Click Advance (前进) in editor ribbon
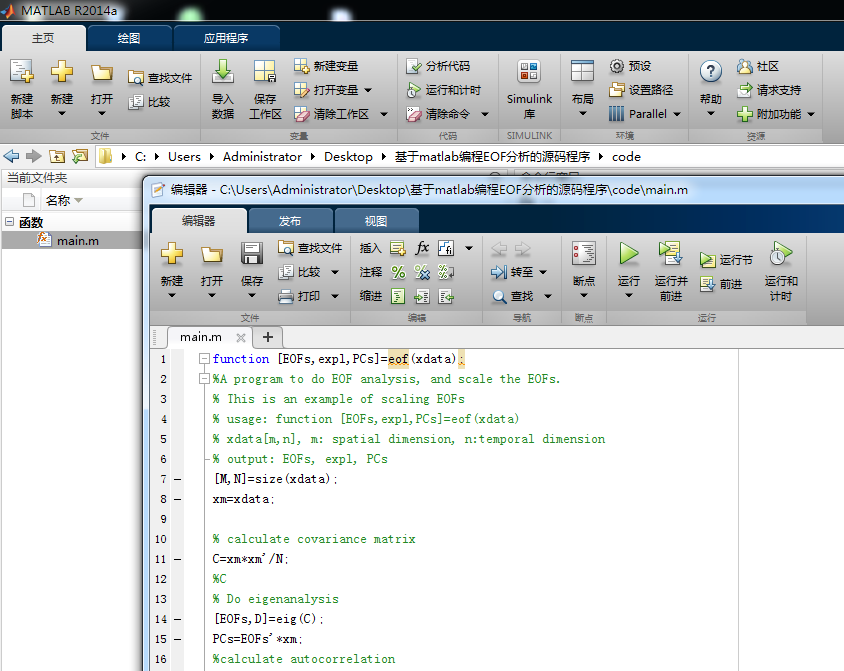The image size is (844, 671). click(721, 284)
